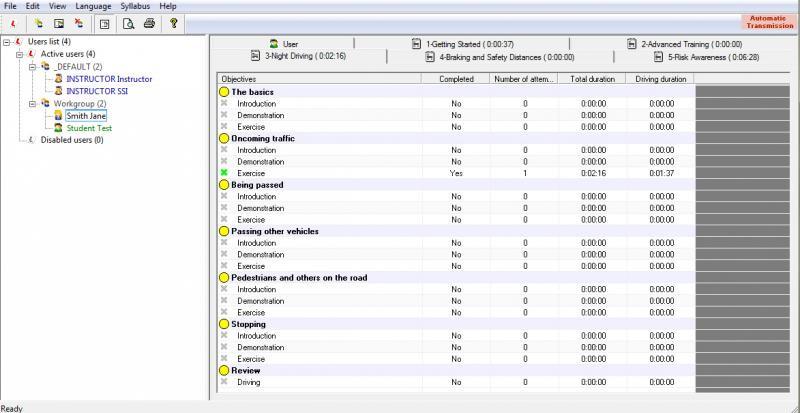
Task: Click the yellow circle beside Pedestrians and others
Action: 223,278
